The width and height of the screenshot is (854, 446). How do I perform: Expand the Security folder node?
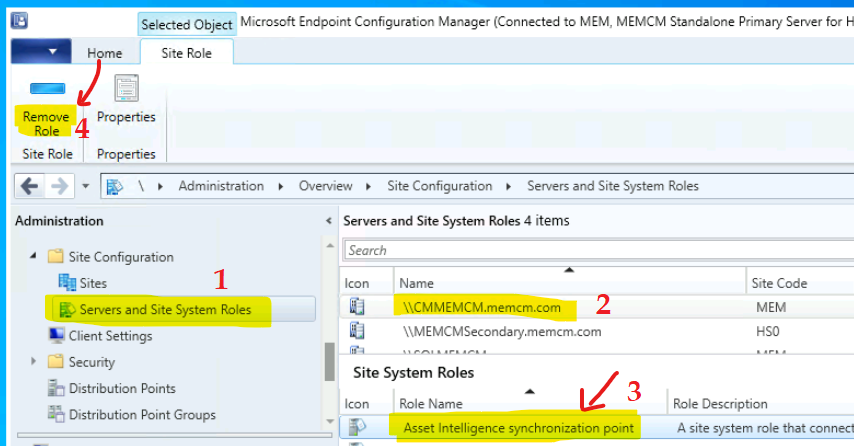[33, 361]
